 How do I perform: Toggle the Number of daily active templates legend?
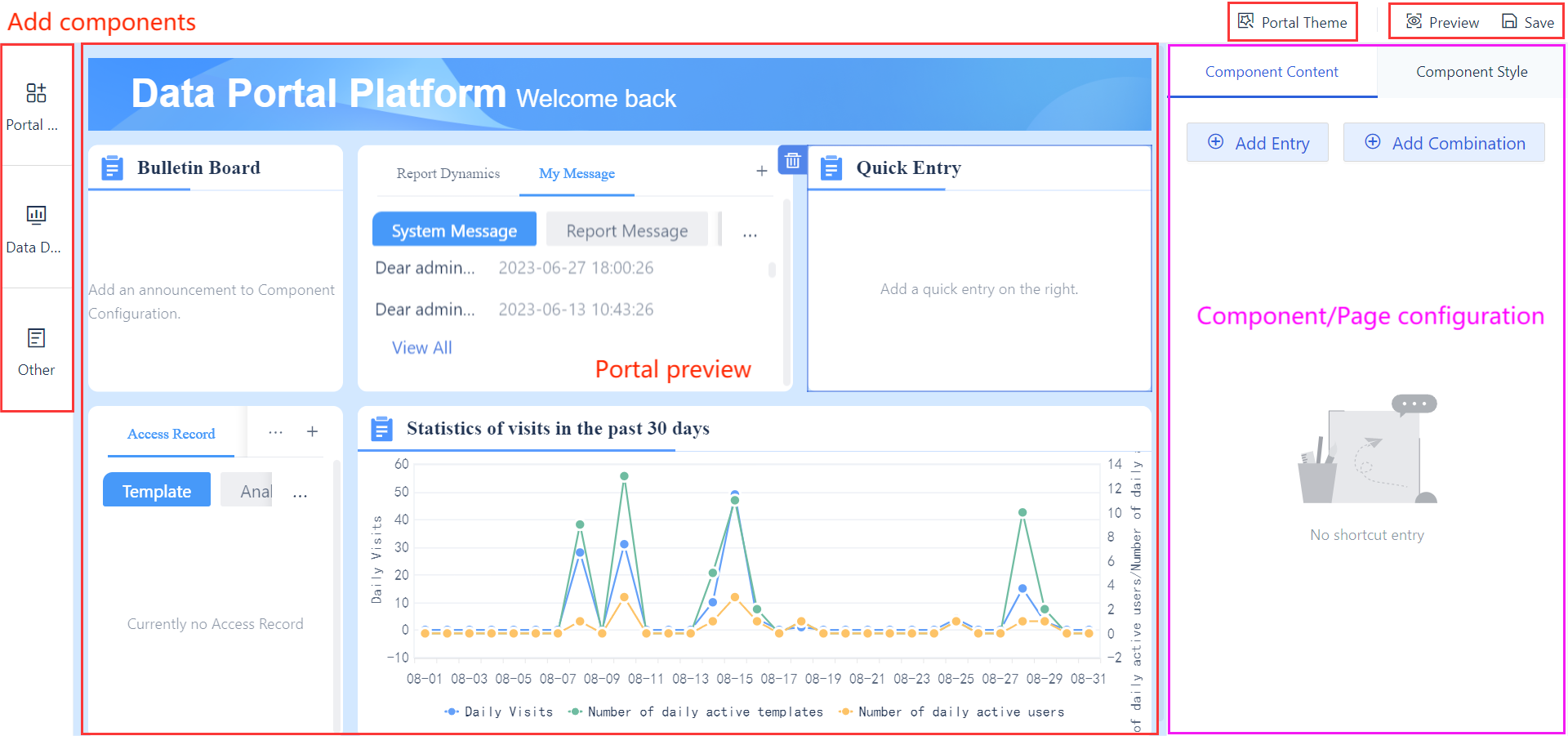coord(696,711)
